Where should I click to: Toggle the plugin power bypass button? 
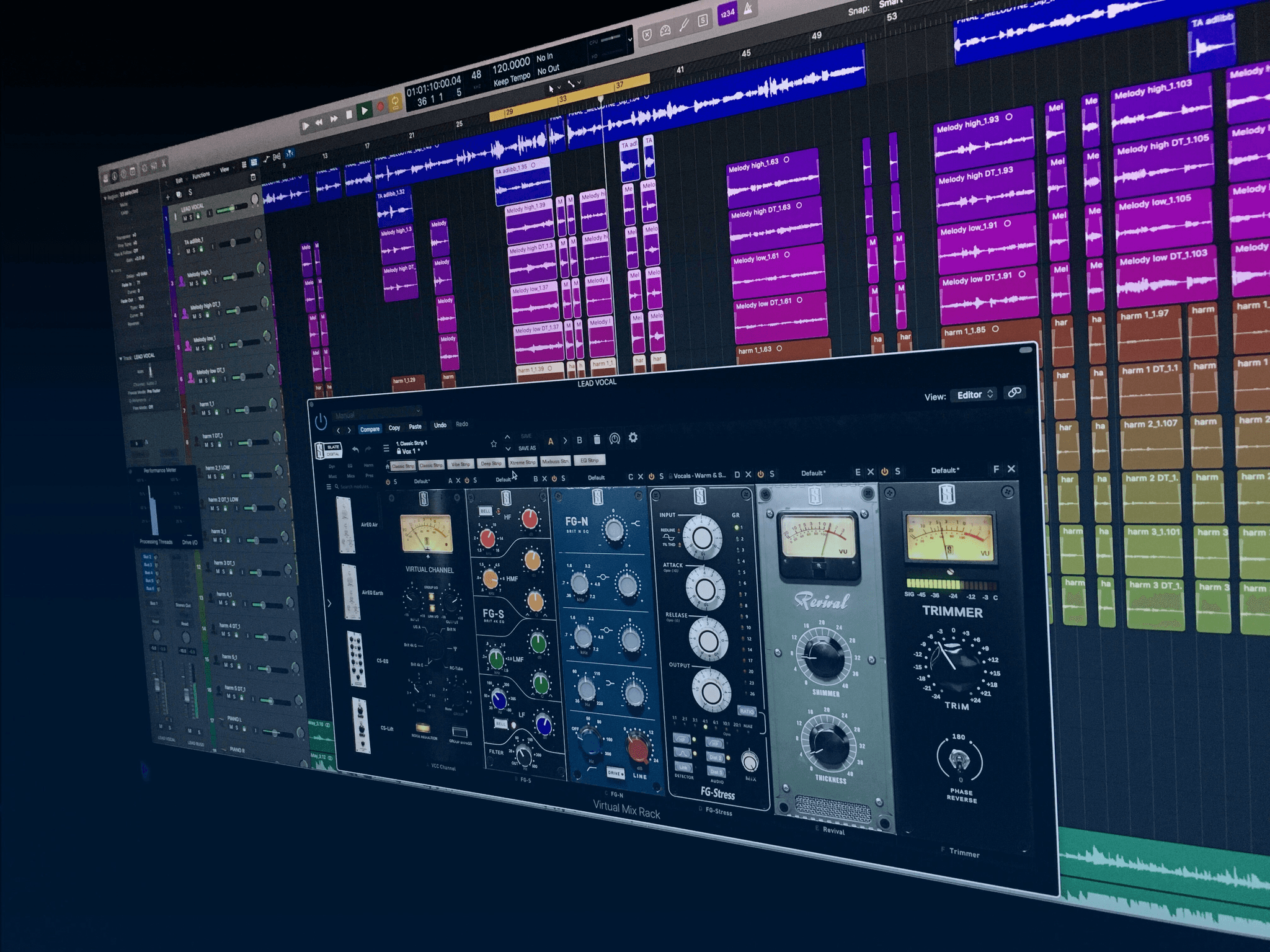click(x=321, y=422)
